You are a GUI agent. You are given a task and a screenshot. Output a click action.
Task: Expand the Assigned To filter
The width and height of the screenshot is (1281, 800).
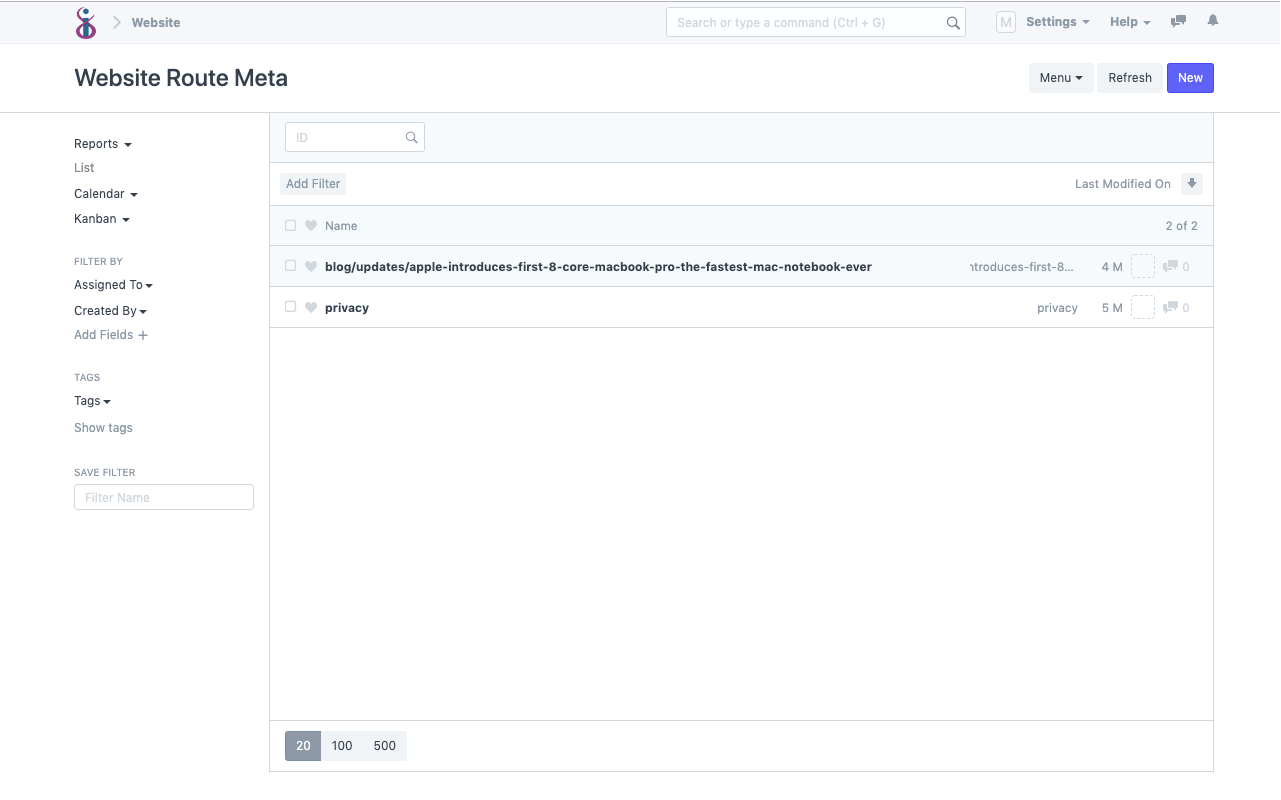(113, 284)
